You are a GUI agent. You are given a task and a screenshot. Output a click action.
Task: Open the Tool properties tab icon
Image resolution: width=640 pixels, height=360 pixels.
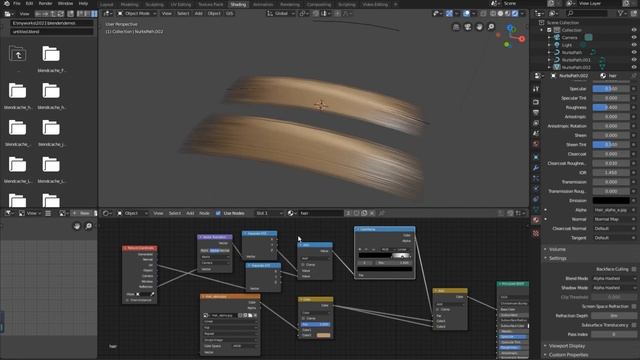(x=536, y=89)
